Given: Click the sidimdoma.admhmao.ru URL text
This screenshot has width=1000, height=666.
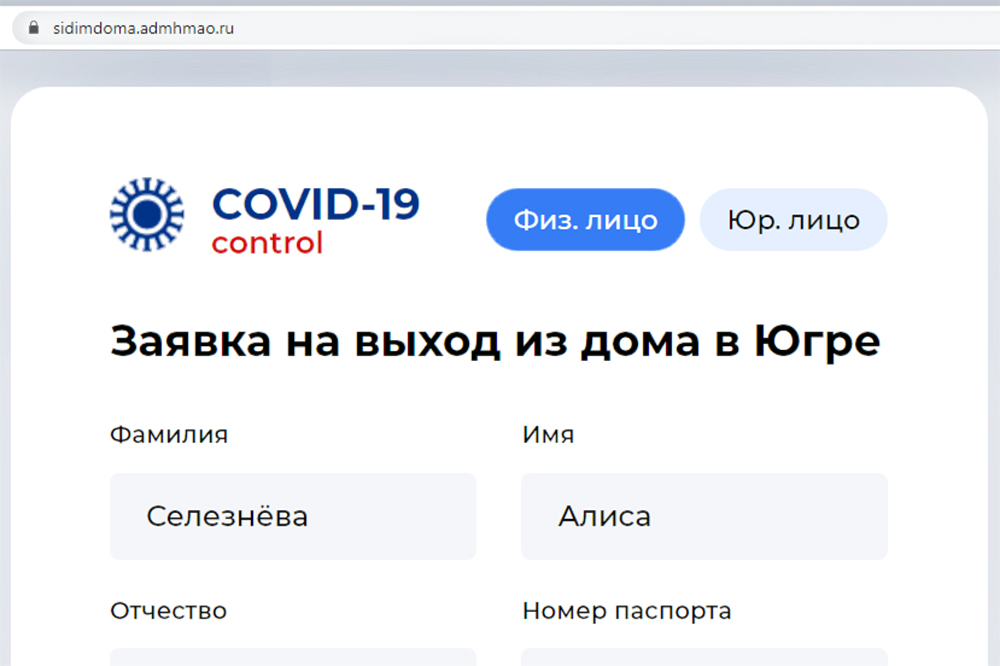Looking at the screenshot, I should [144, 28].
